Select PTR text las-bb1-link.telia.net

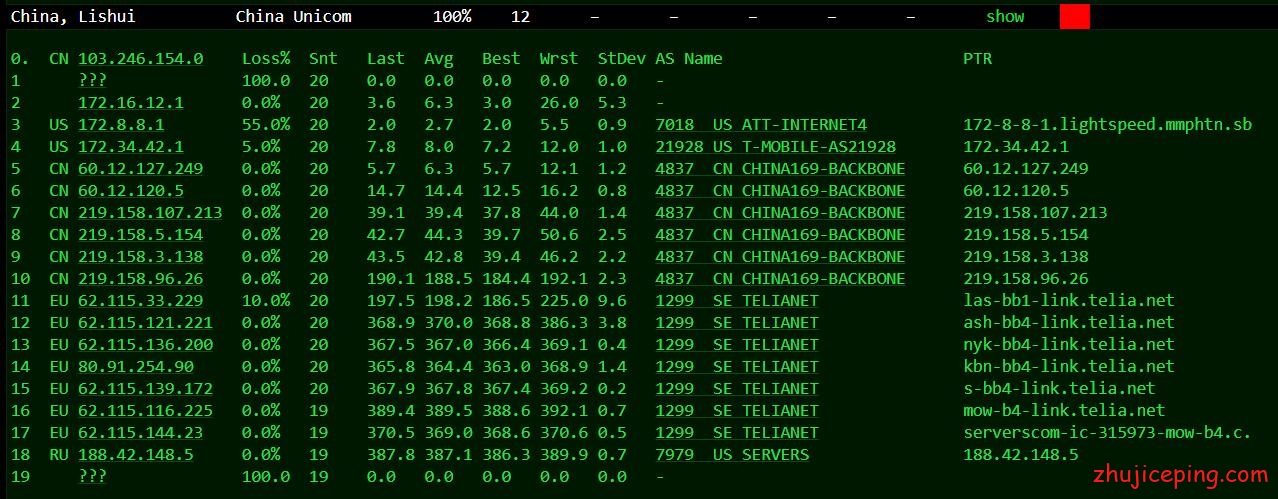click(1069, 301)
